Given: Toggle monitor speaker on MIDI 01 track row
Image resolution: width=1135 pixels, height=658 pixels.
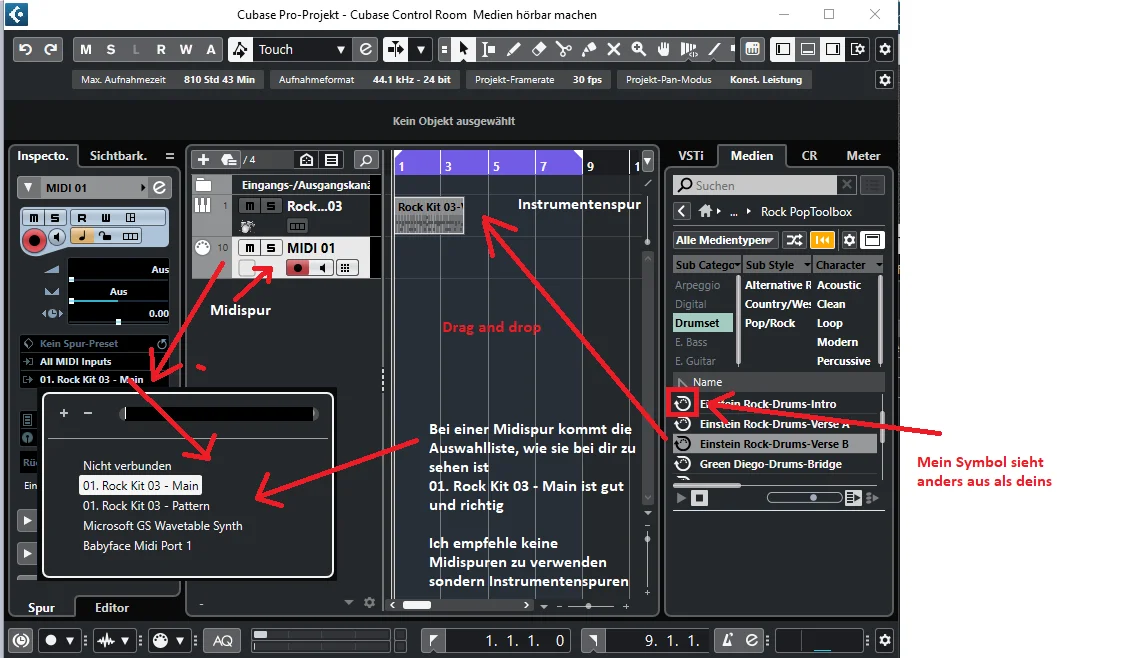Looking at the screenshot, I should (x=322, y=269).
